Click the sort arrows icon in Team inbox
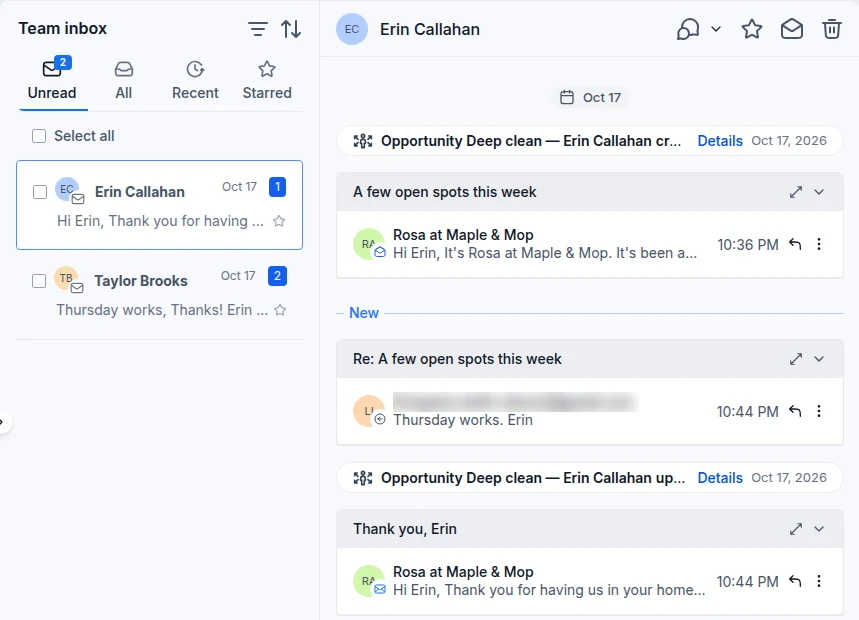The width and height of the screenshot is (859, 620). pyautogui.click(x=291, y=29)
